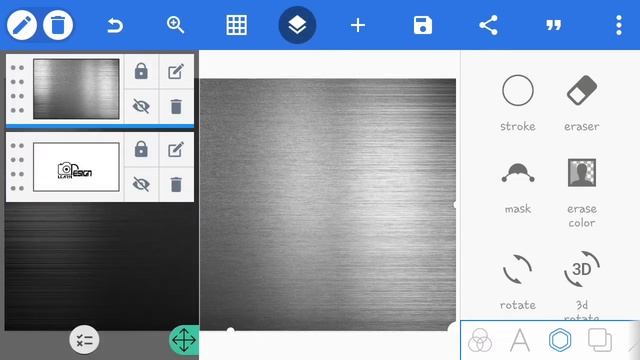Open the mask tool

[x=518, y=173]
